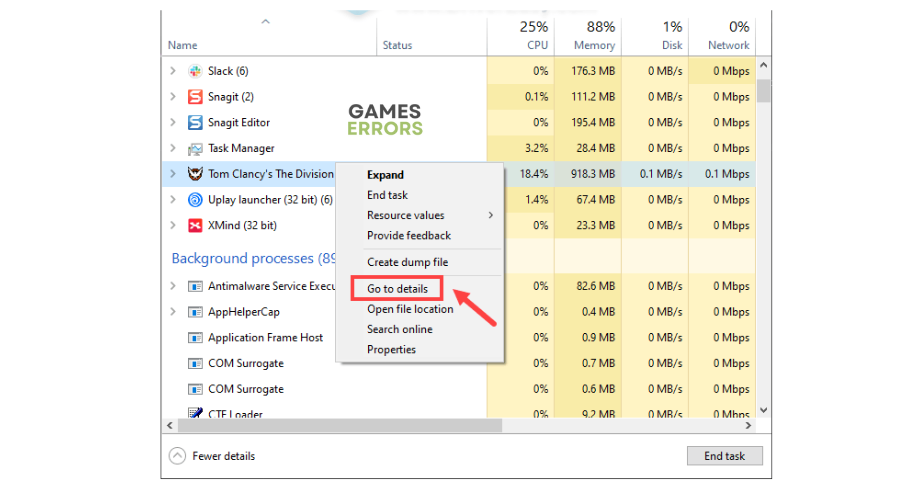The image size is (900, 500).
Task: Click the Antimalware Service Executable icon
Action: tap(195, 286)
